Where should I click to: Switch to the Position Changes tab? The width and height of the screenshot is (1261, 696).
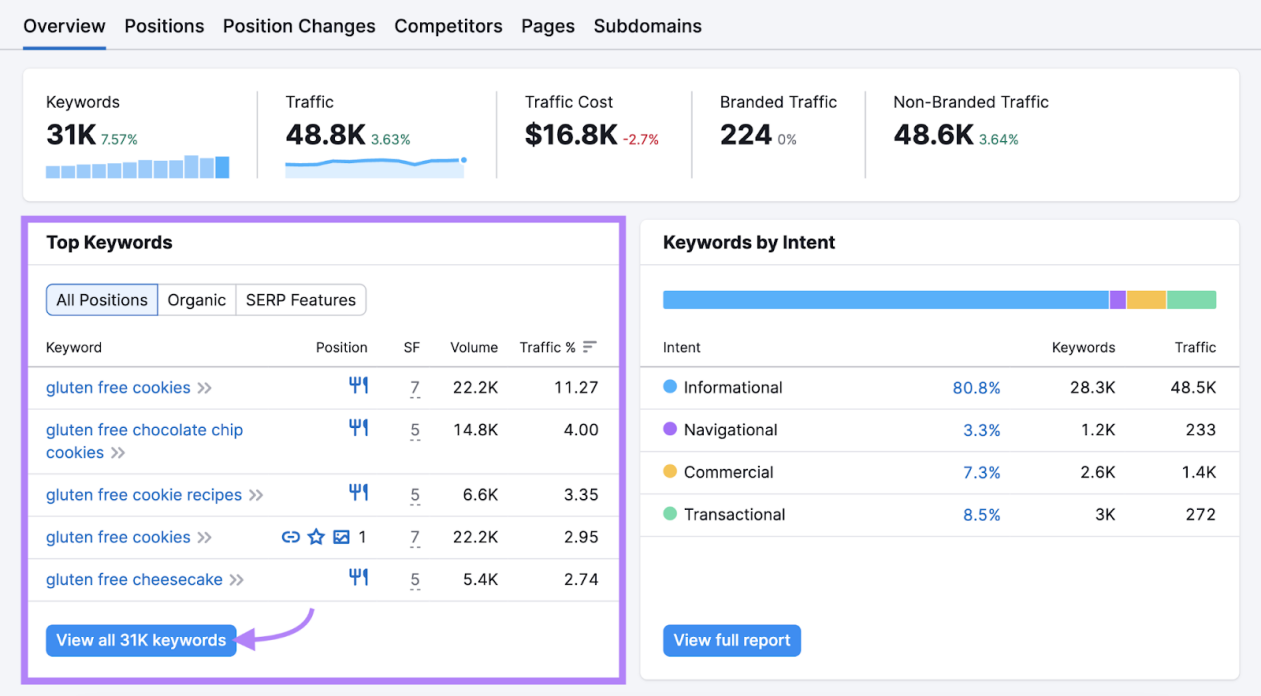click(x=299, y=26)
